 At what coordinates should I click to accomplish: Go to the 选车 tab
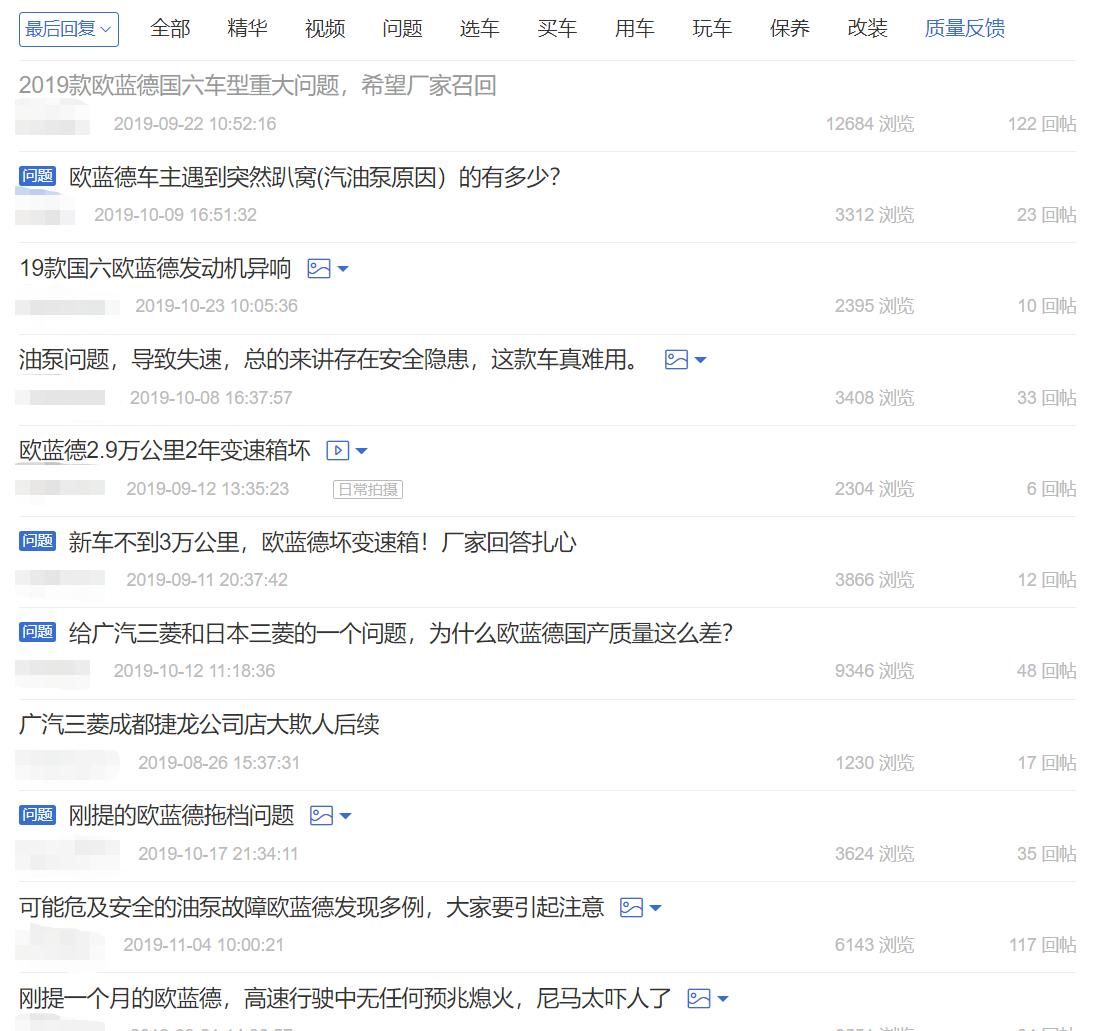[480, 29]
